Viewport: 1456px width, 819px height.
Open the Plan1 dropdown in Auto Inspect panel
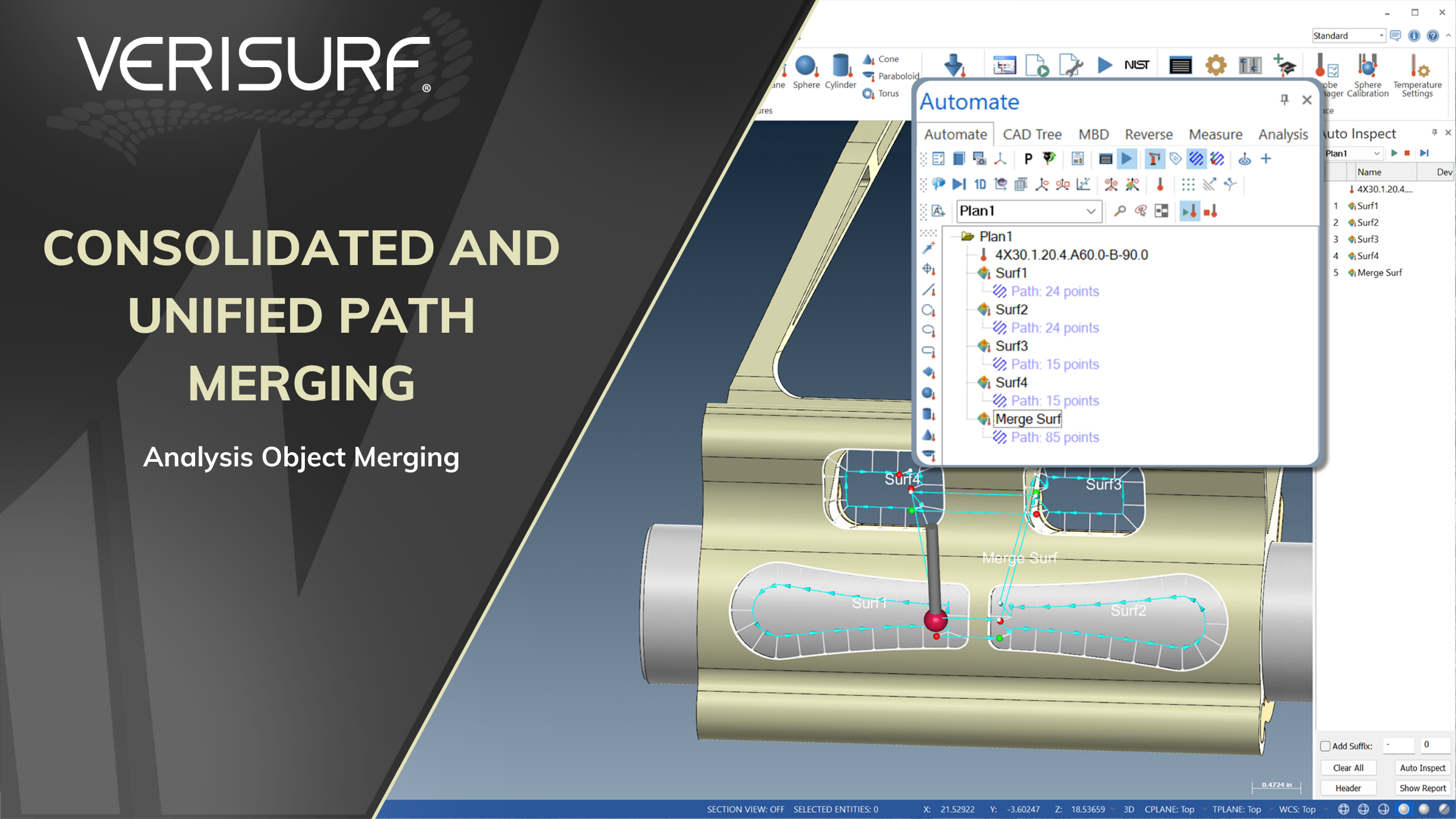(1376, 154)
